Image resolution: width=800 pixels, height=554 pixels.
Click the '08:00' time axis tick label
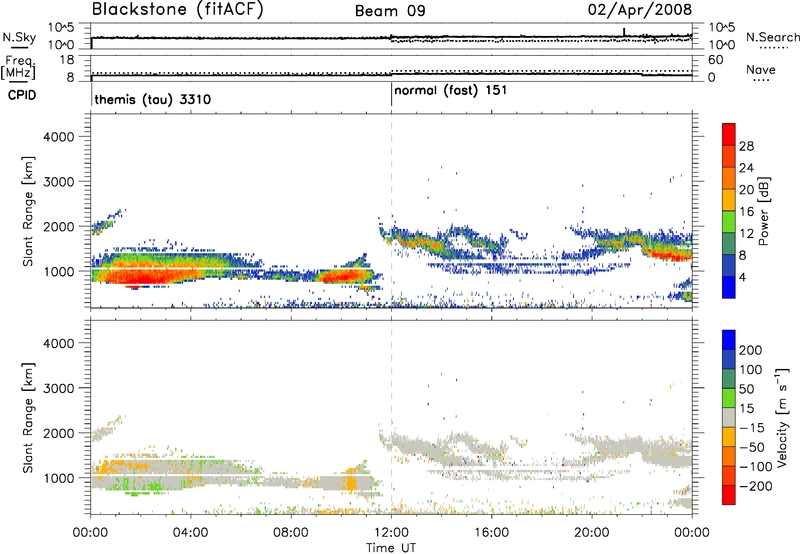click(291, 533)
